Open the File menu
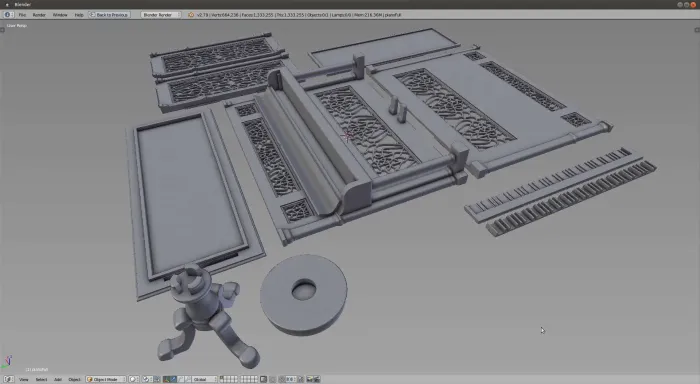 pos(22,15)
